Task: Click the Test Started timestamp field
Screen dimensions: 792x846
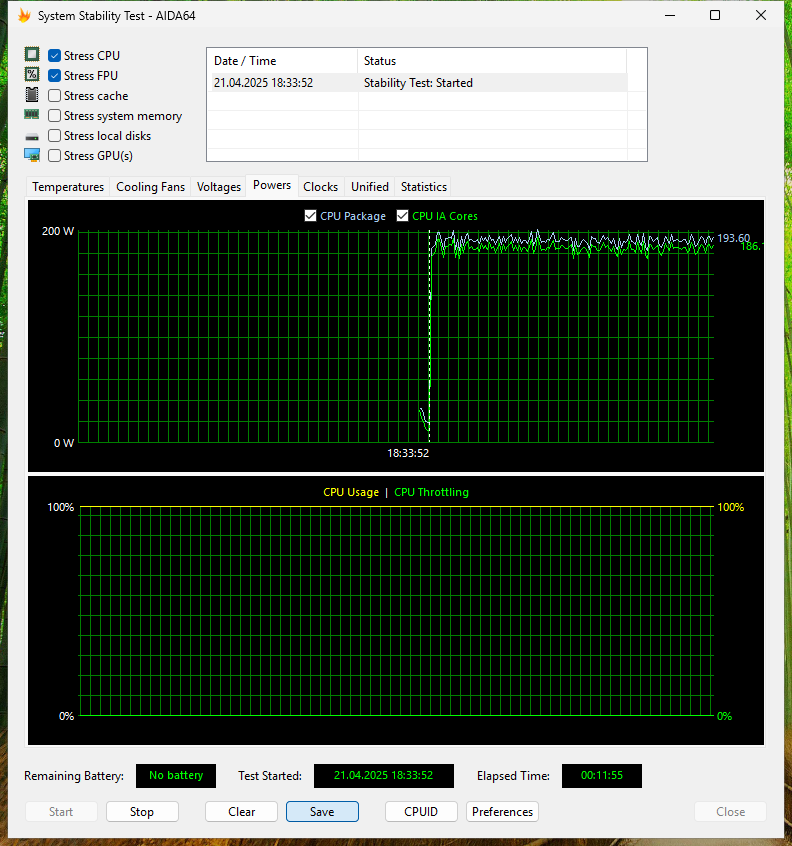Action: coord(384,775)
